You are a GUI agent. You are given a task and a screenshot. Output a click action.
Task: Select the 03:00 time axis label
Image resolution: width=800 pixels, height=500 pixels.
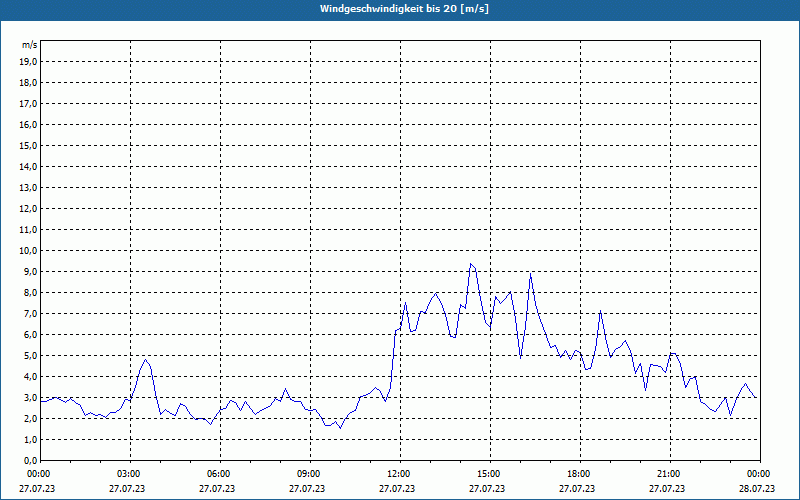[128, 474]
